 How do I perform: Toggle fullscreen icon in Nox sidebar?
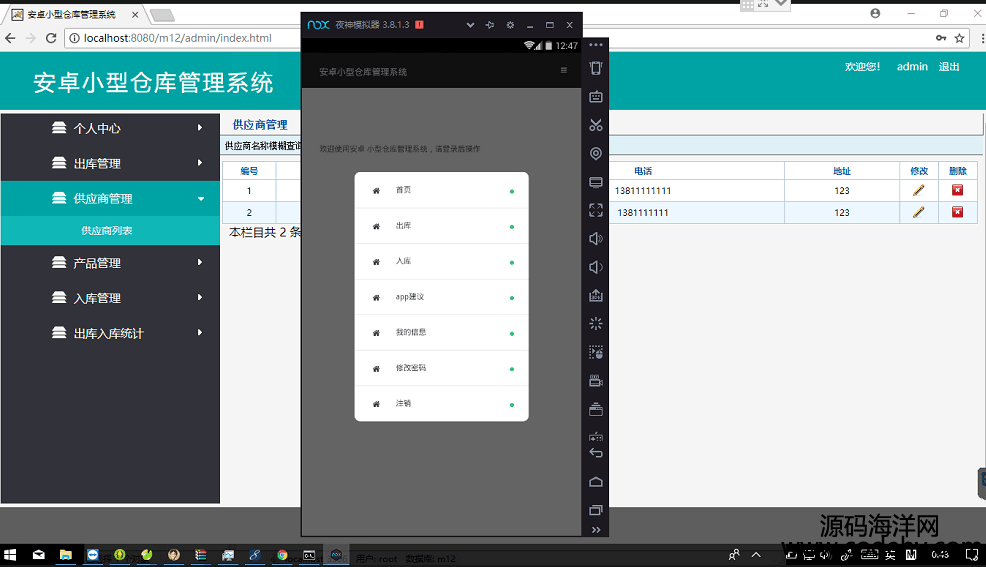[x=595, y=210]
